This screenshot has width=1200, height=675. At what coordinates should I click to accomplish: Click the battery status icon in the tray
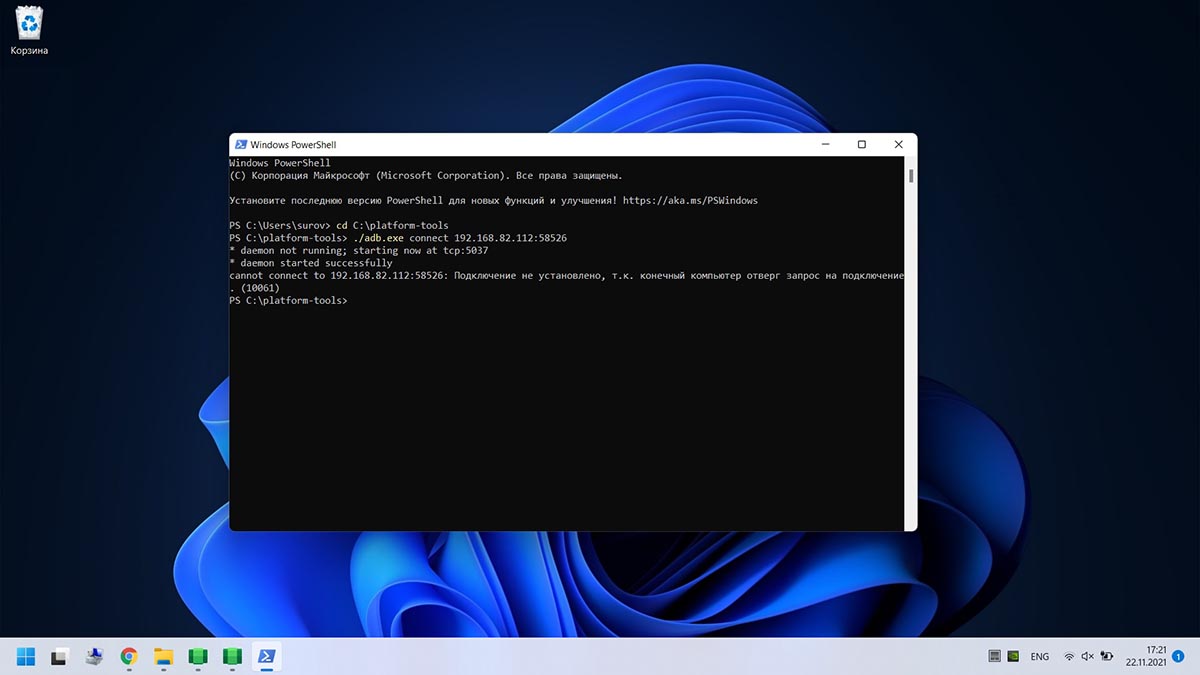pyautogui.click(x=1106, y=657)
